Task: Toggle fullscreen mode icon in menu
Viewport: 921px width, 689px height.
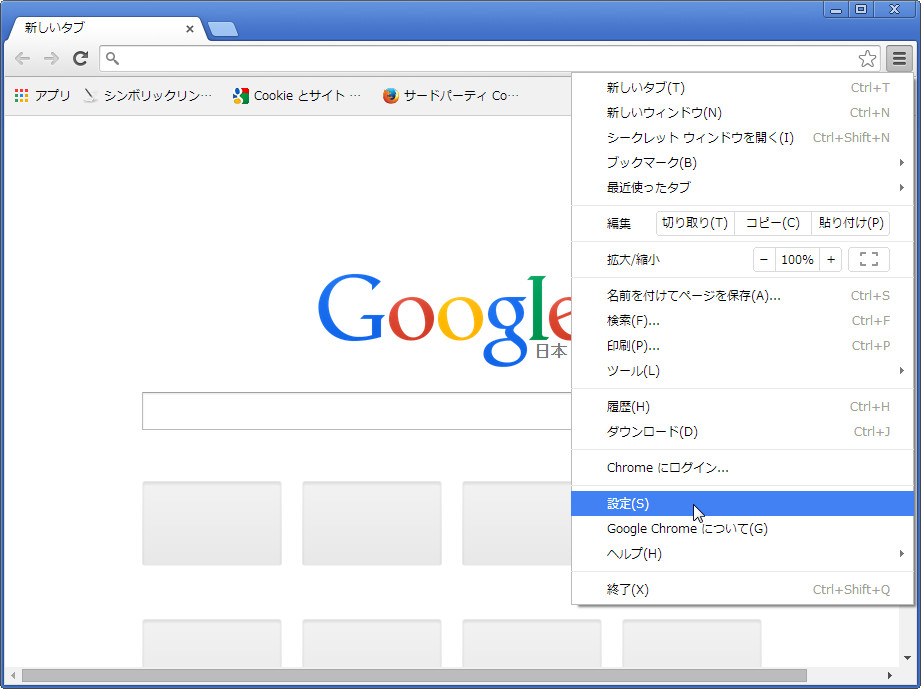Action: point(869,259)
